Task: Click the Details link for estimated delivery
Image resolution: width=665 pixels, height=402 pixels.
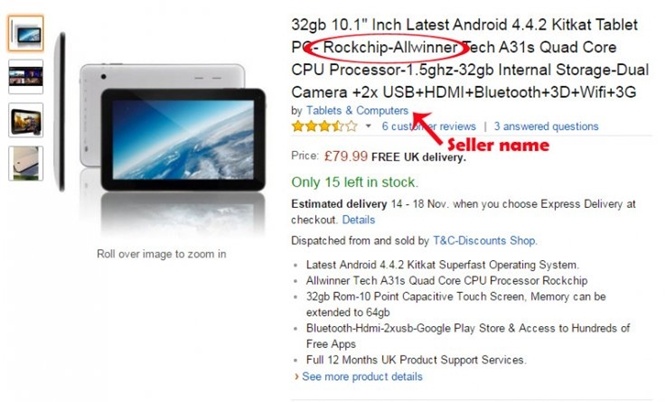Action: tap(358, 220)
